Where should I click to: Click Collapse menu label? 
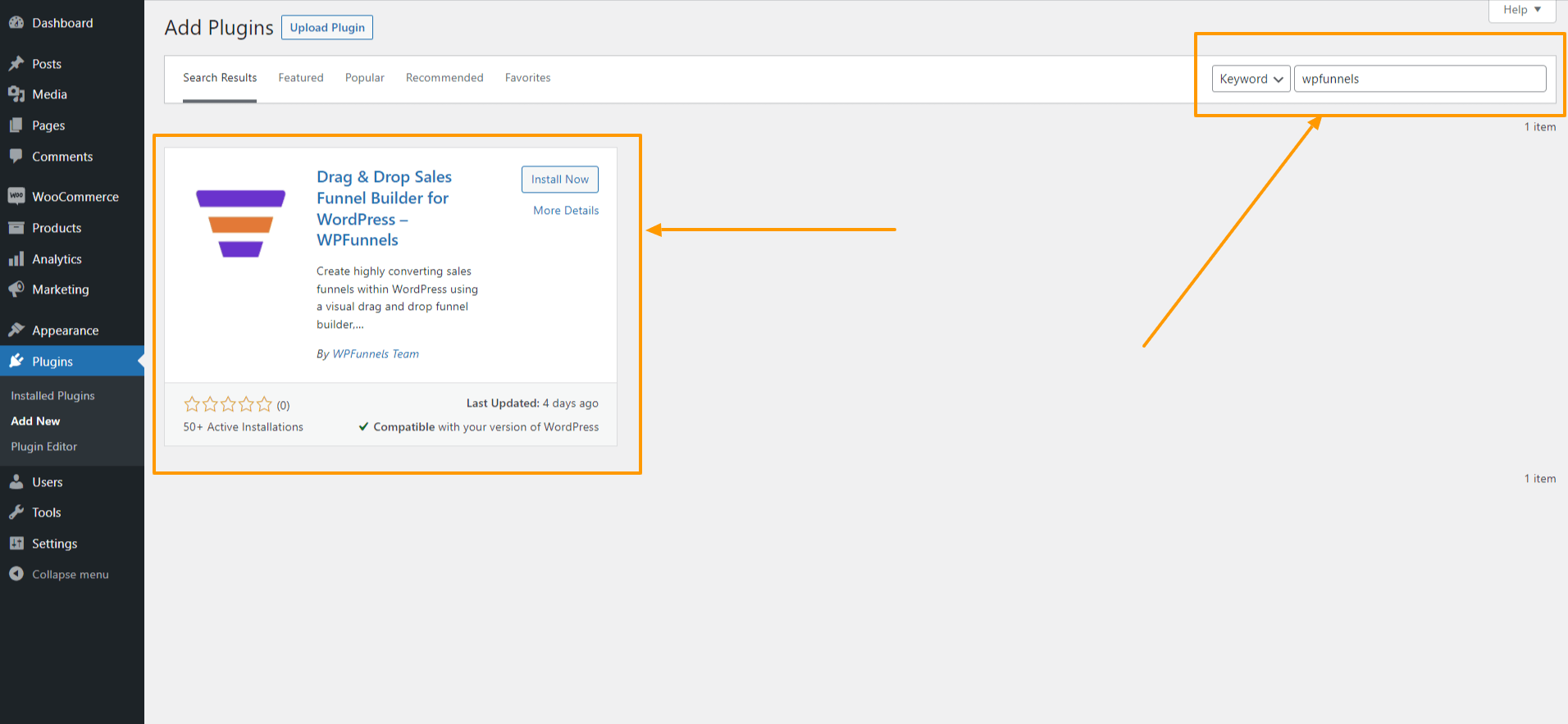(x=71, y=574)
